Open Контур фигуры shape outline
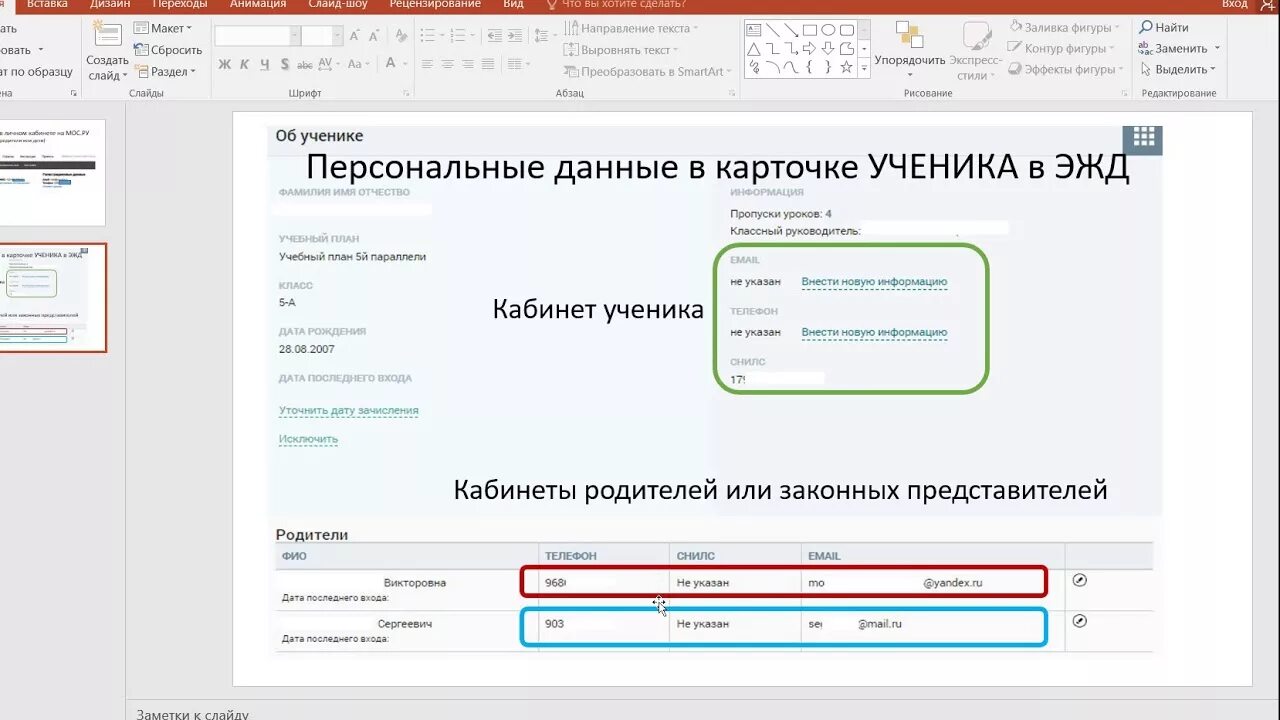Viewport: 1280px width, 720px height. (x=1063, y=49)
